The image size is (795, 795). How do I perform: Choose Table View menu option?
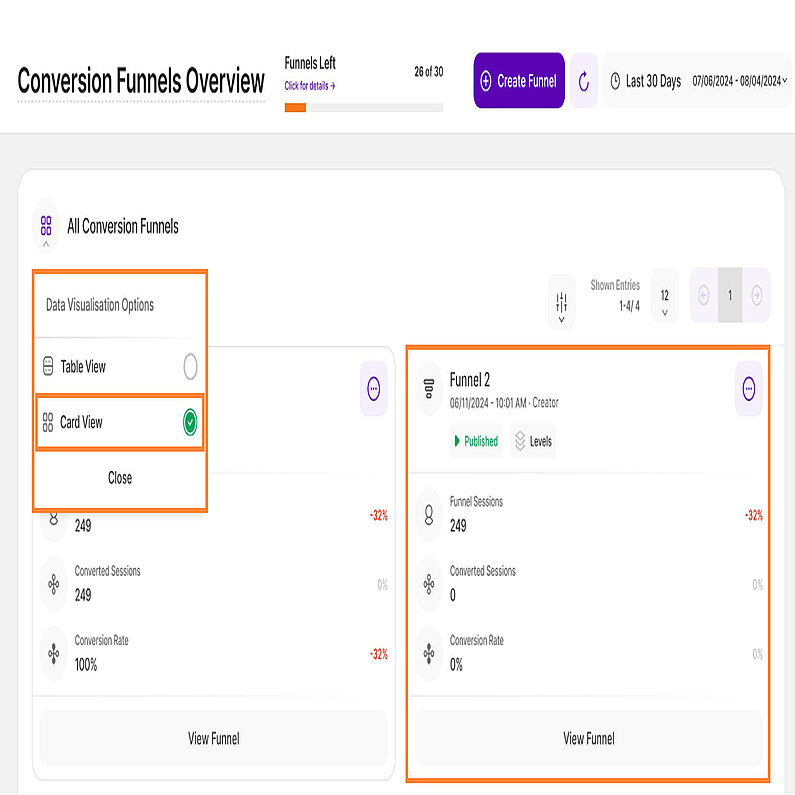(x=84, y=367)
